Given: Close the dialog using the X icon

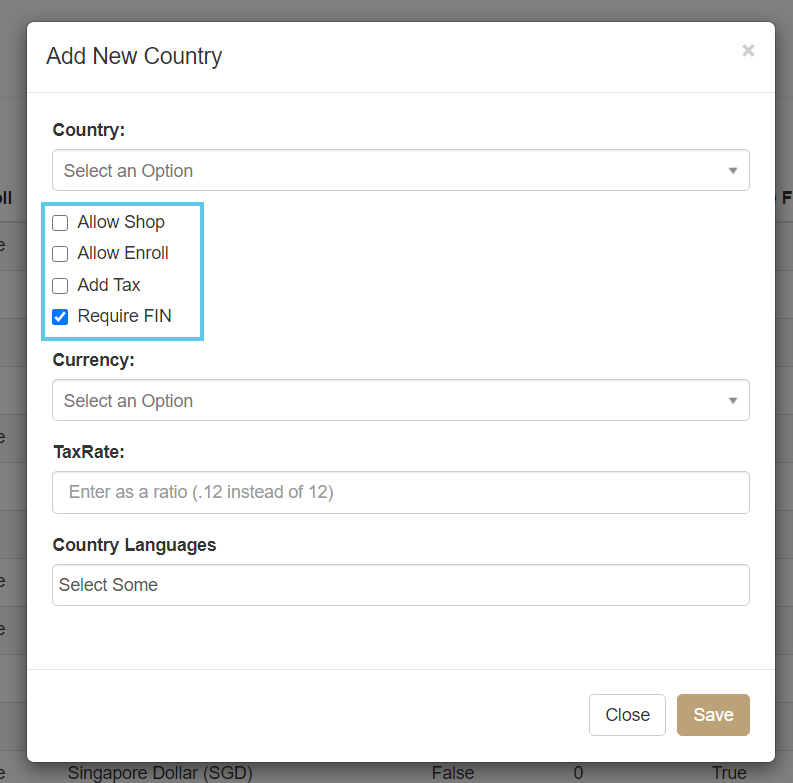Looking at the screenshot, I should (x=747, y=51).
